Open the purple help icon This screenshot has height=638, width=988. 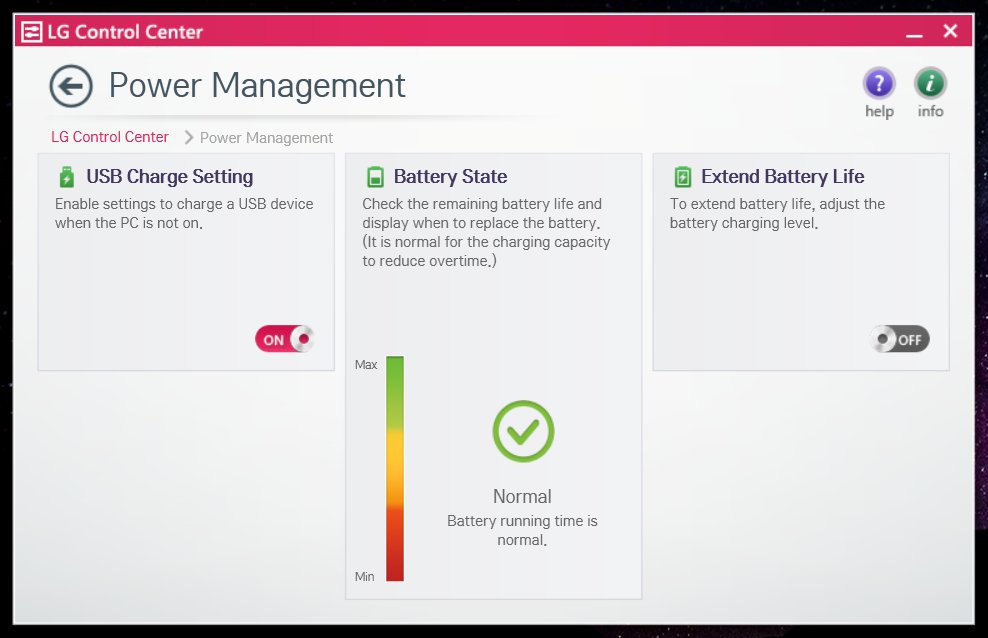pos(879,83)
